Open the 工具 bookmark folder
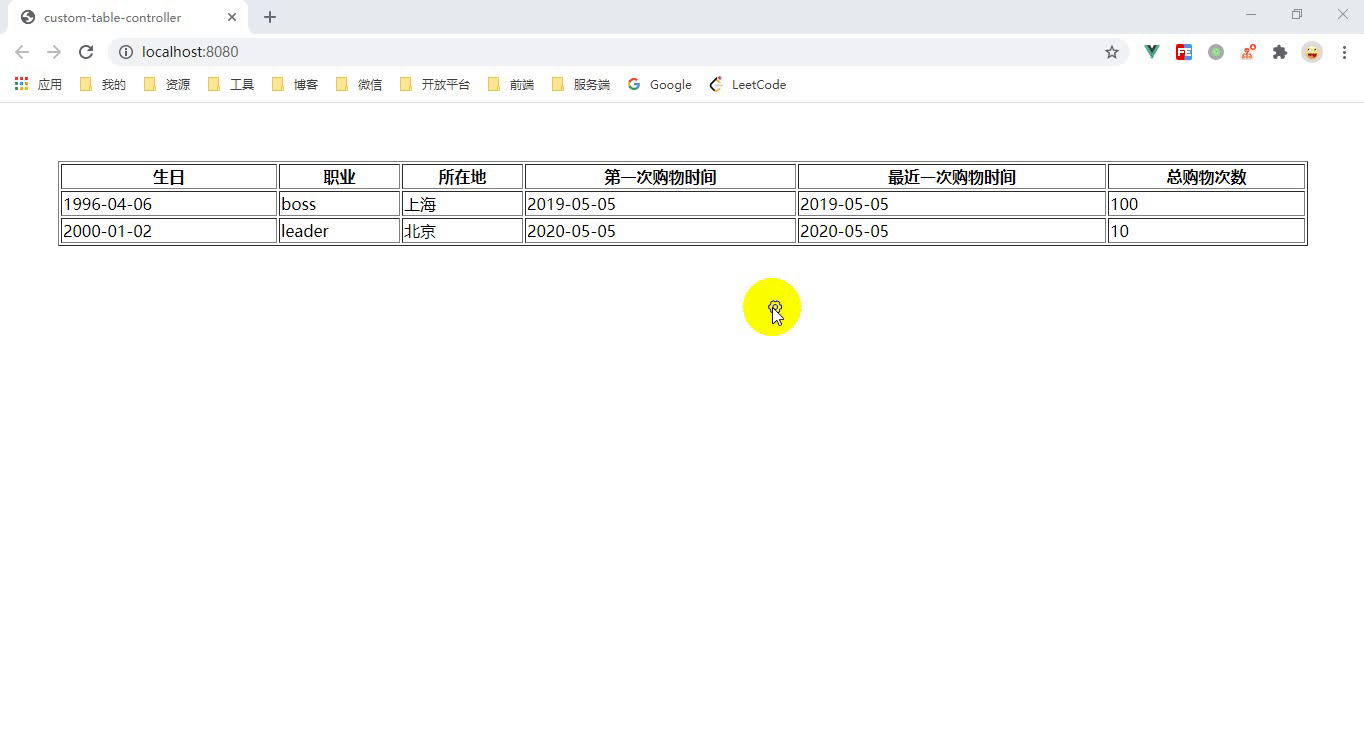Screen dimensions: 1364x736 (x=231, y=85)
